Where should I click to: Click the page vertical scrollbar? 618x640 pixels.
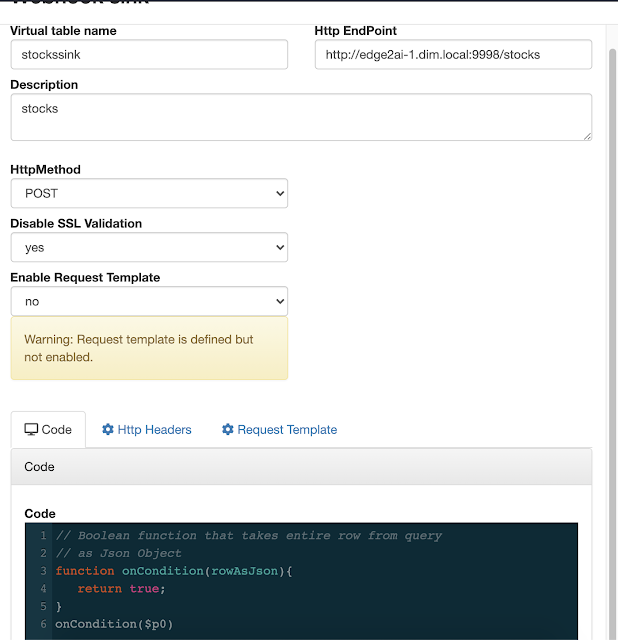click(x=611, y=300)
